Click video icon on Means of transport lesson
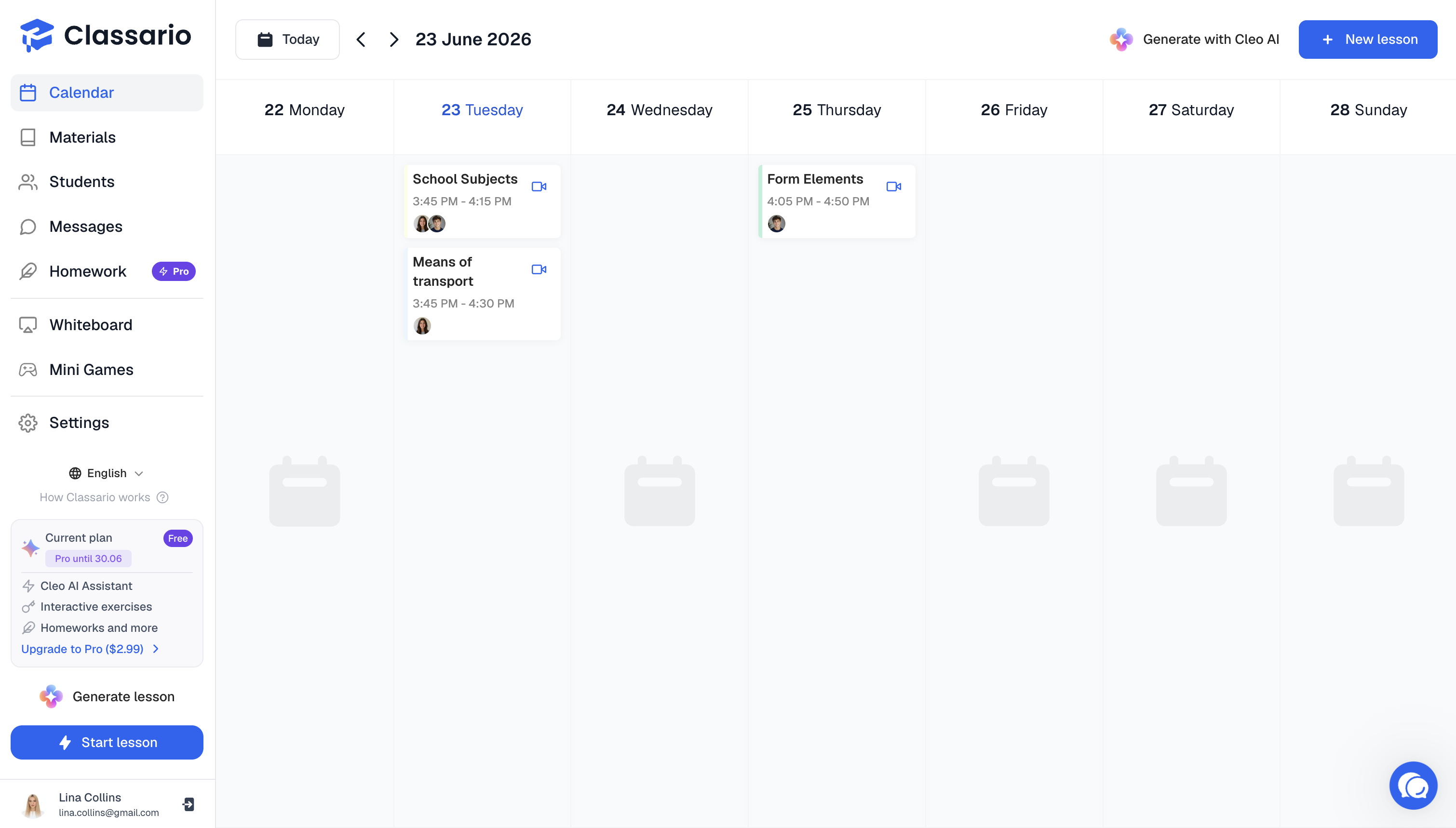This screenshot has width=1456, height=828. [539, 269]
